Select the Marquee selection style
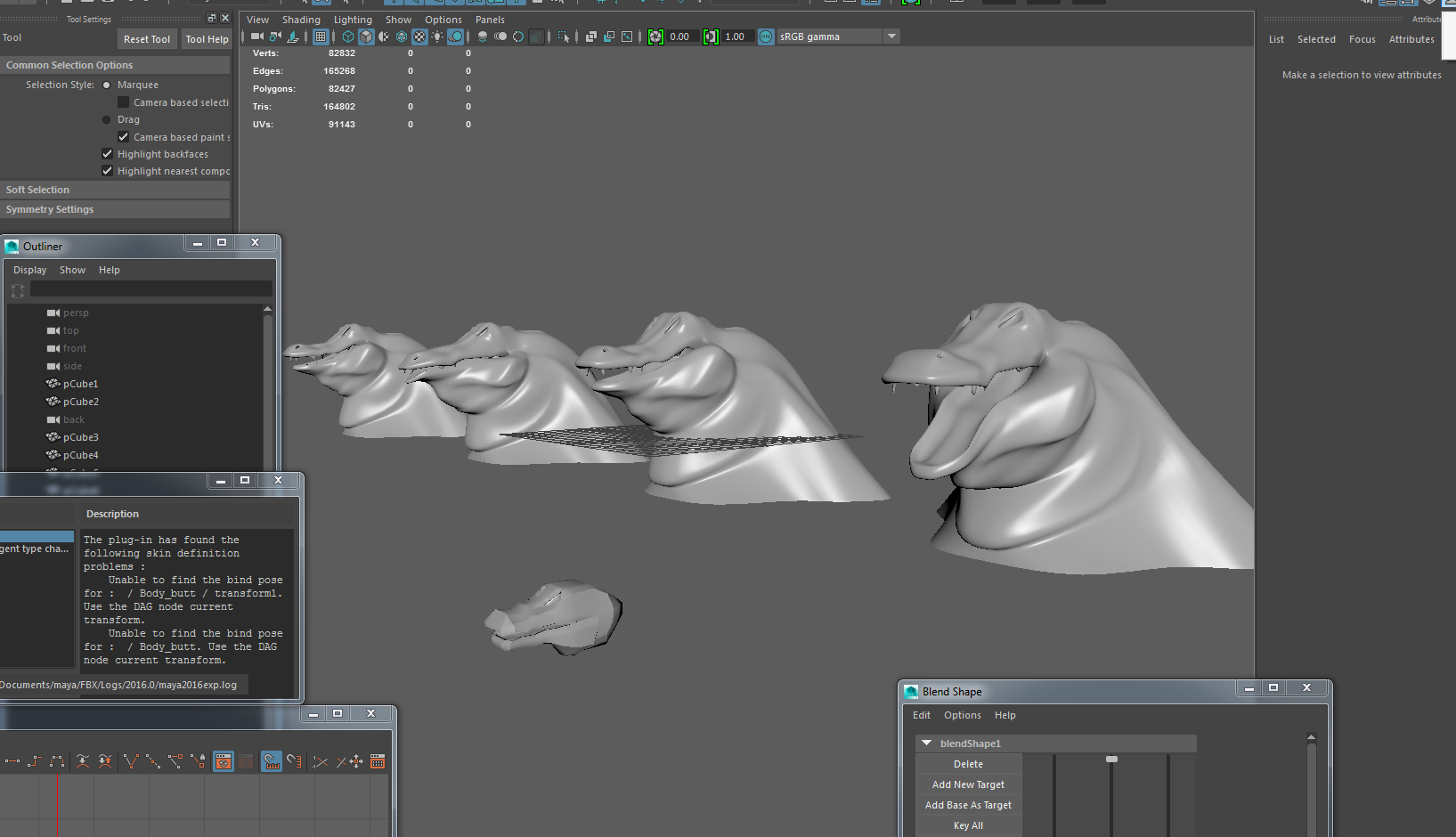The height and width of the screenshot is (837, 1456). pyautogui.click(x=107, y=85)
